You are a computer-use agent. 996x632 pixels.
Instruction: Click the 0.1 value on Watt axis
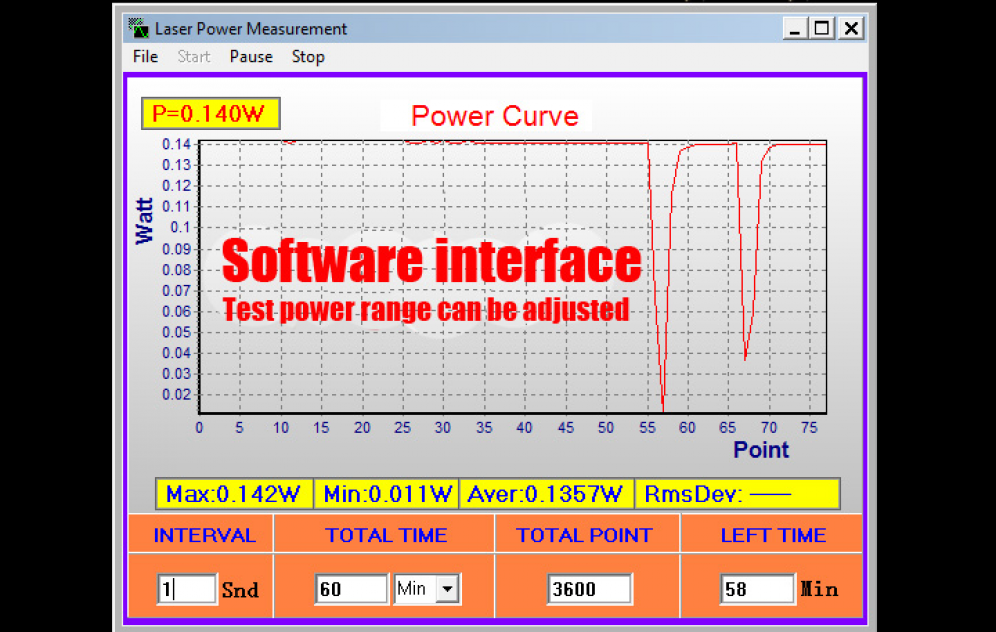pos(180,227)
